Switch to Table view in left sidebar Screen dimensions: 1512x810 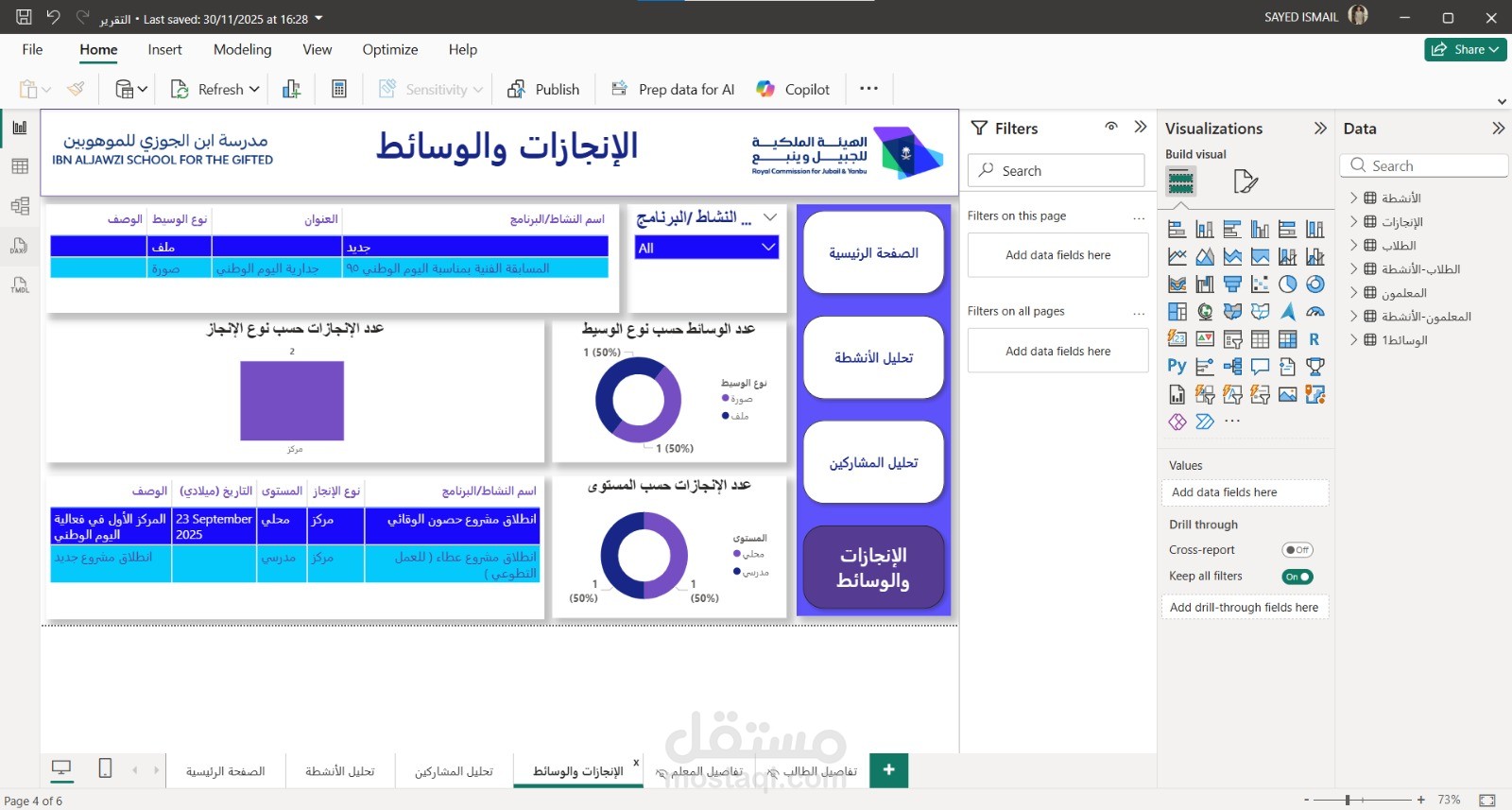[x=20, y=166]
